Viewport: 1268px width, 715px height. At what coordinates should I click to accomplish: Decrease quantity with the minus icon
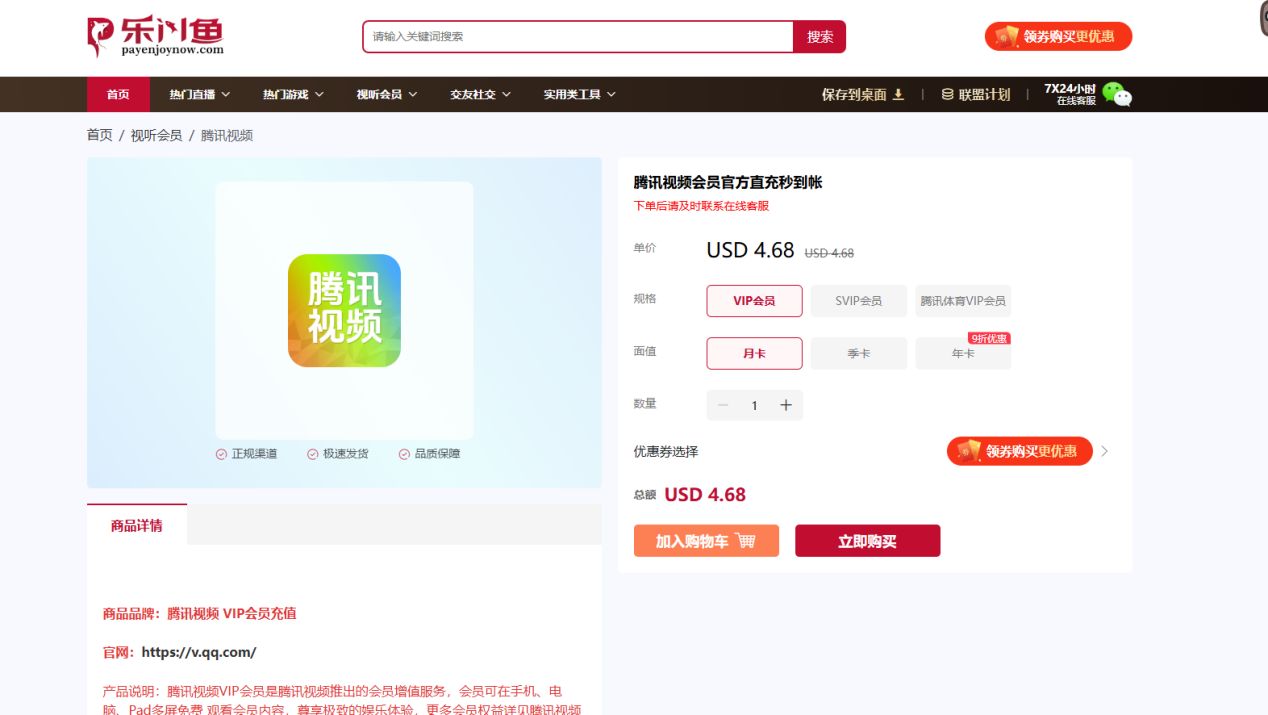point(723,405)
